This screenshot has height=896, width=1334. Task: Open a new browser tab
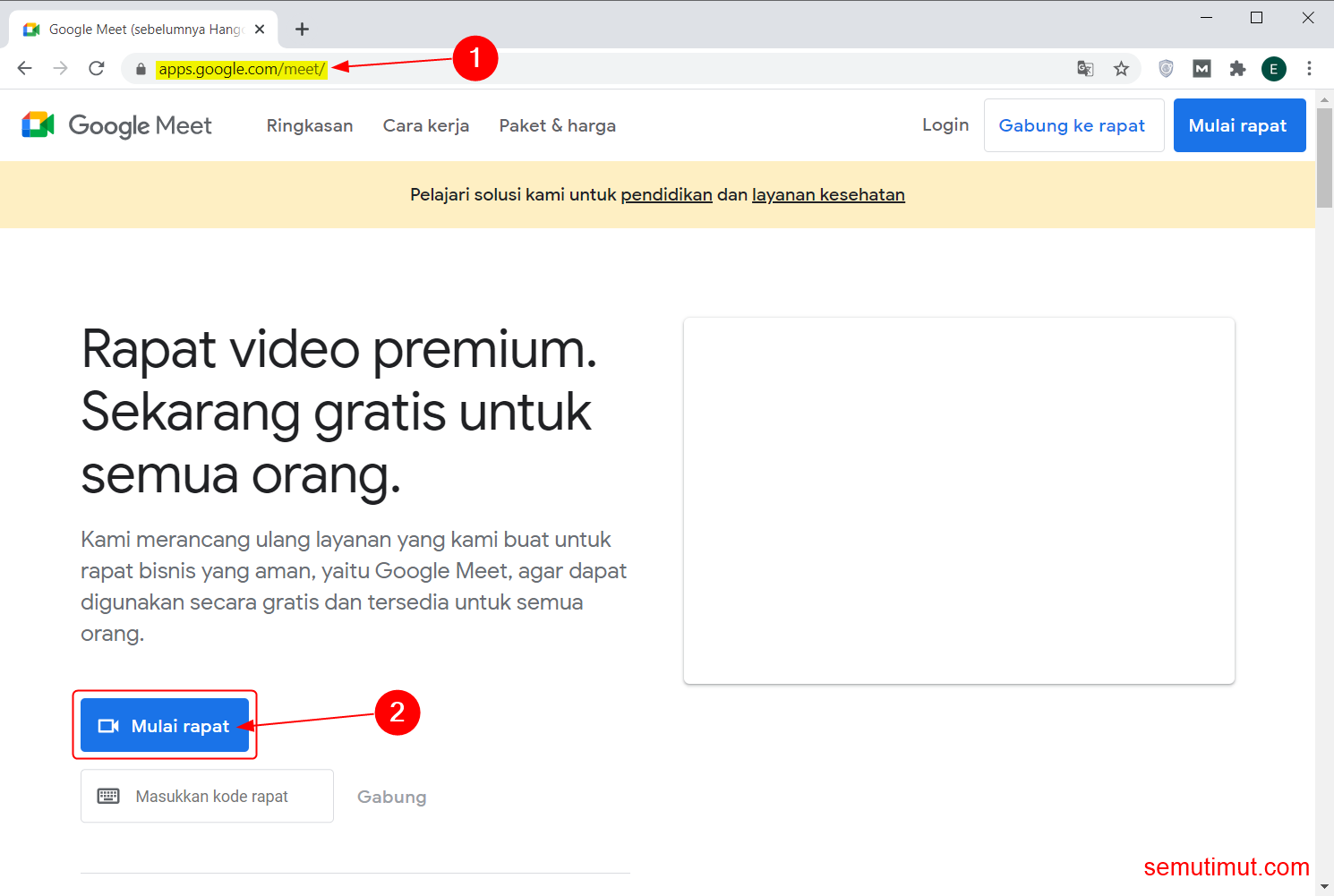tap(302, 29)
